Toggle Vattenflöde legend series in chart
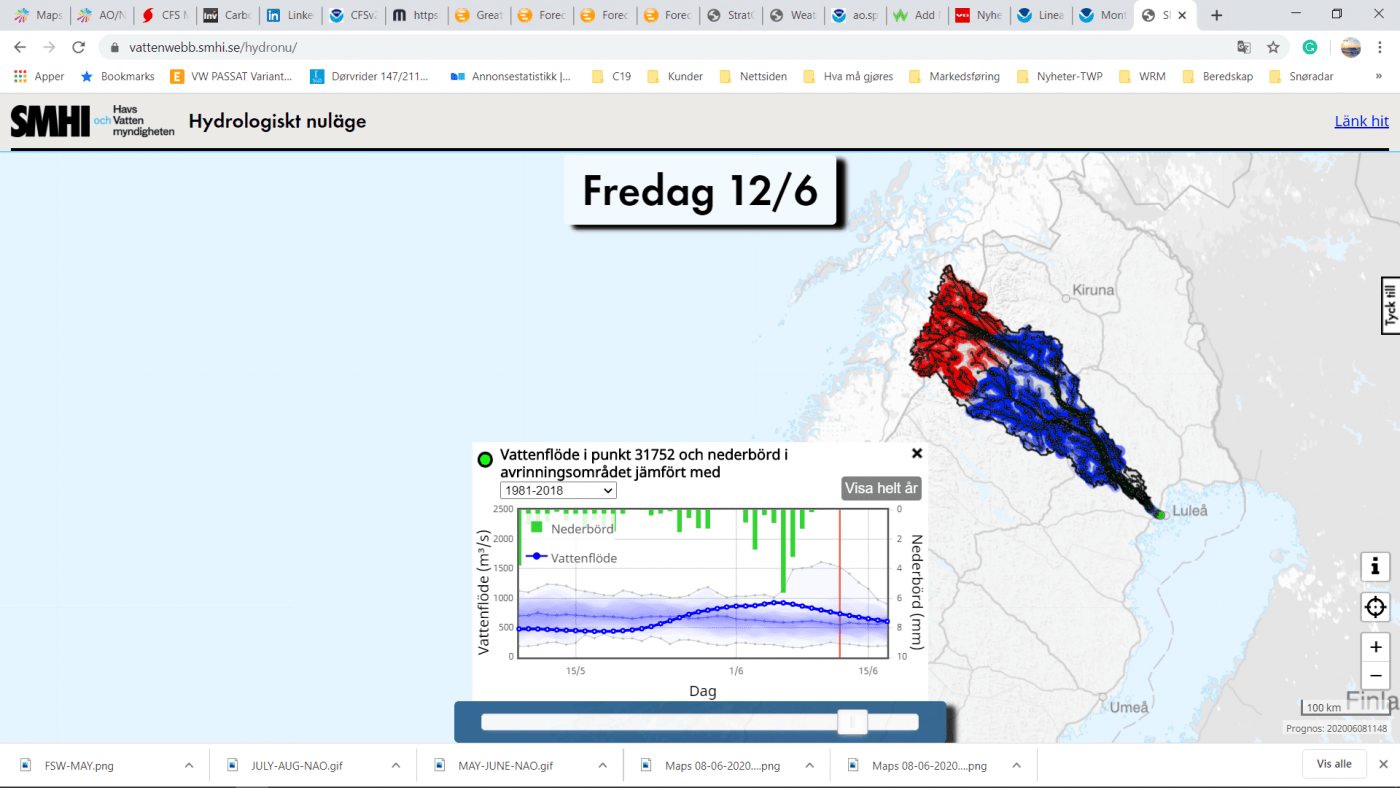The width and height of the screenshot is (1400, 788). pos(572,557)
